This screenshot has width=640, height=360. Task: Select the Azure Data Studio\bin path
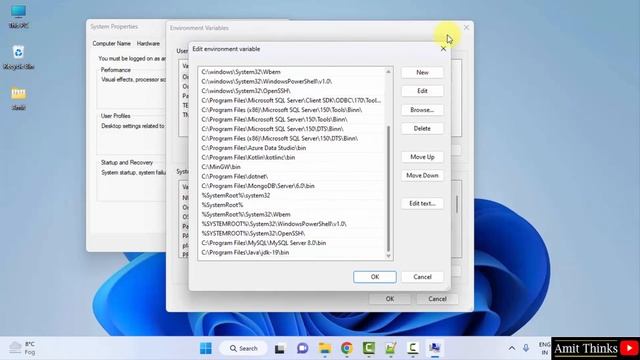[291, 148]
